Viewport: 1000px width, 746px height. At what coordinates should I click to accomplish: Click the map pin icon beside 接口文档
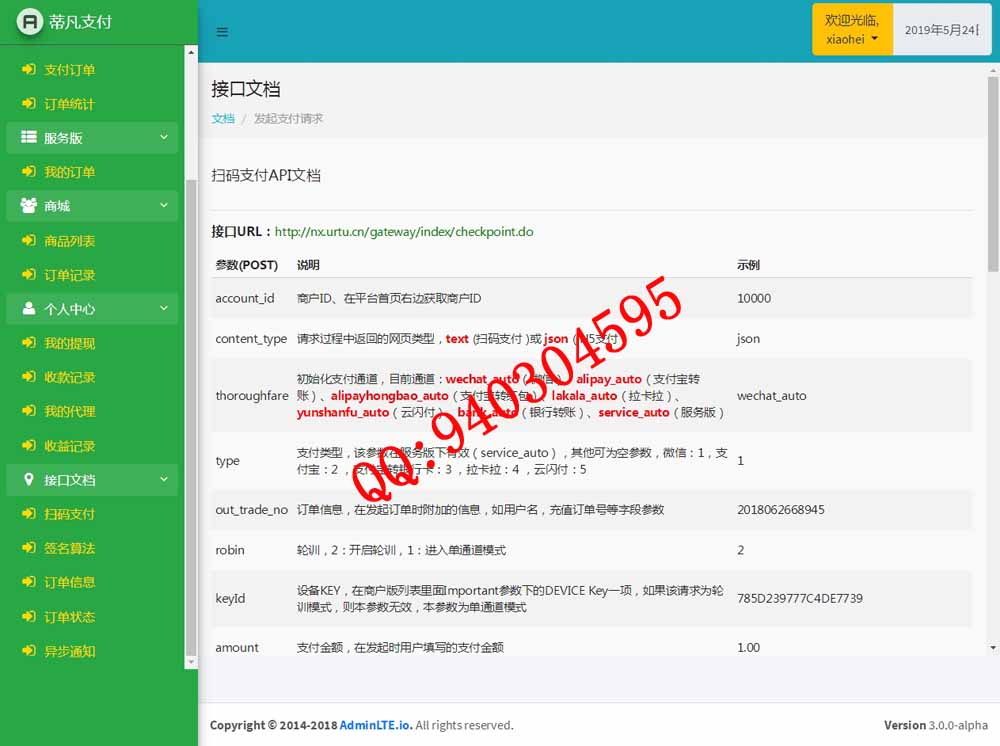(28, 480)
